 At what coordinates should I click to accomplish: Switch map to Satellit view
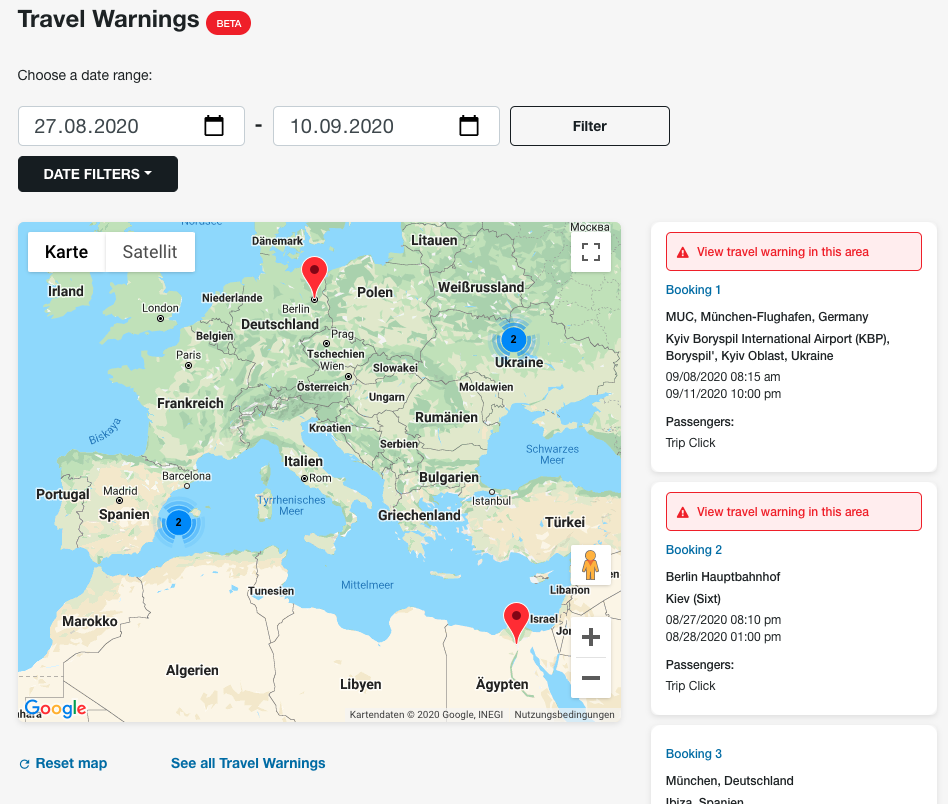tap(150, 252)
